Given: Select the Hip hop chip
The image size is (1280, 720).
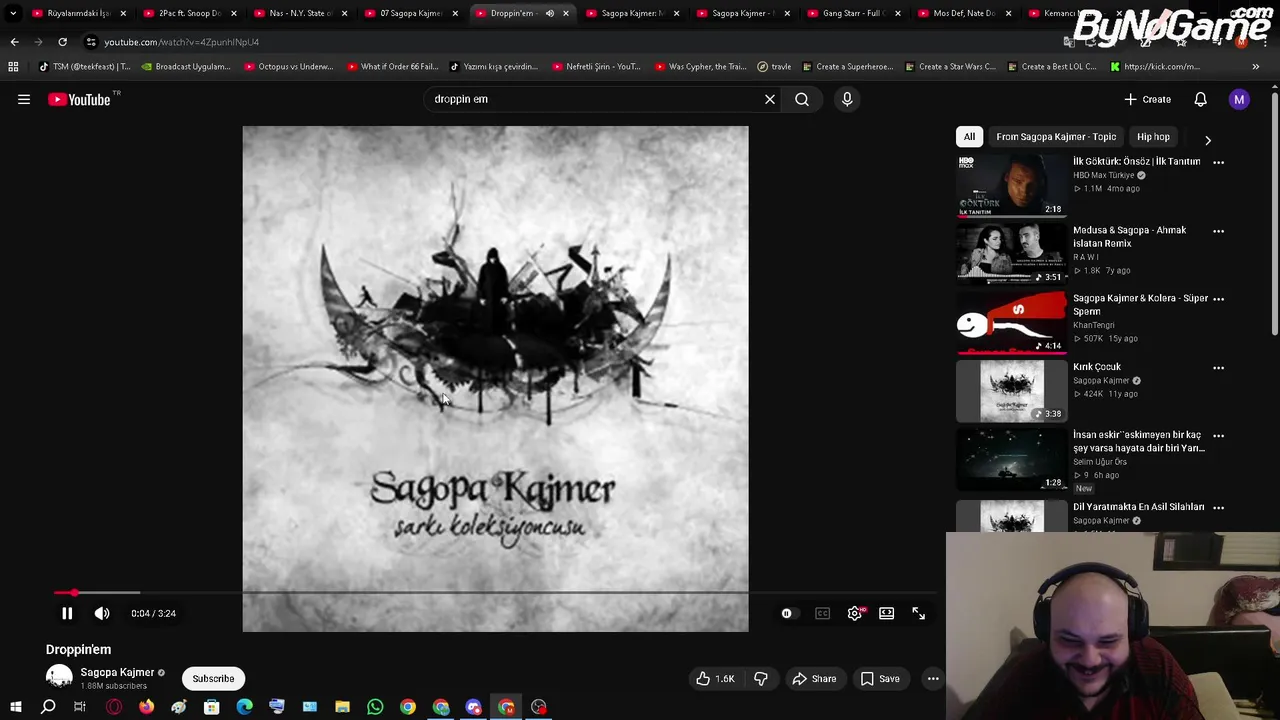Looking at the screenshot, I should pos(1153,136).
